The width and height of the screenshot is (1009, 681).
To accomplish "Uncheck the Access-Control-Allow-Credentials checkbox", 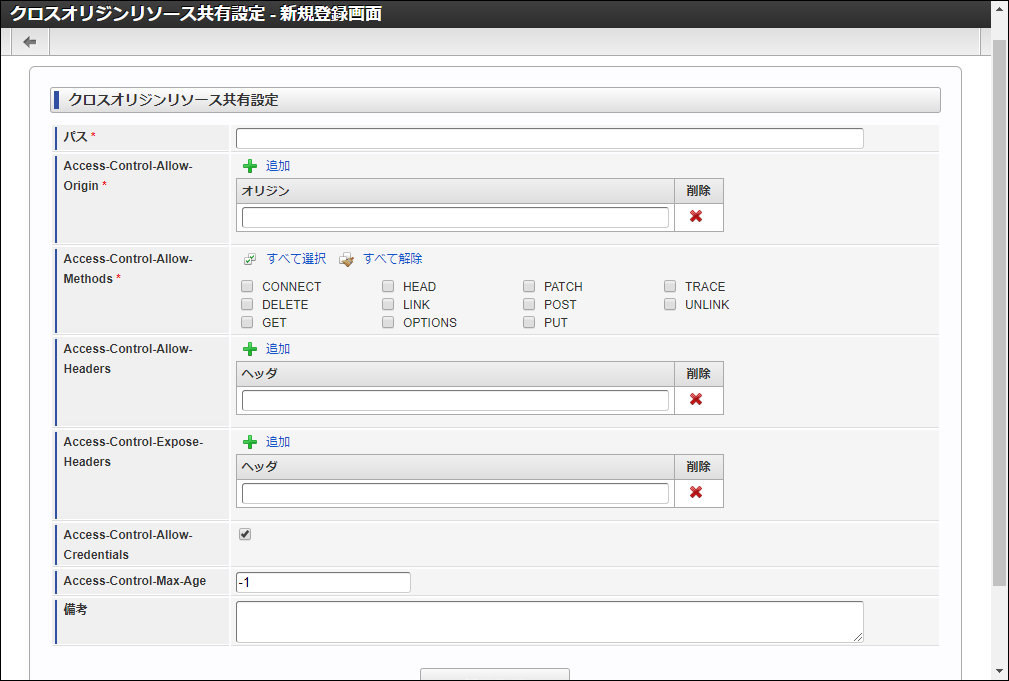I will click(x=245, y=535).
